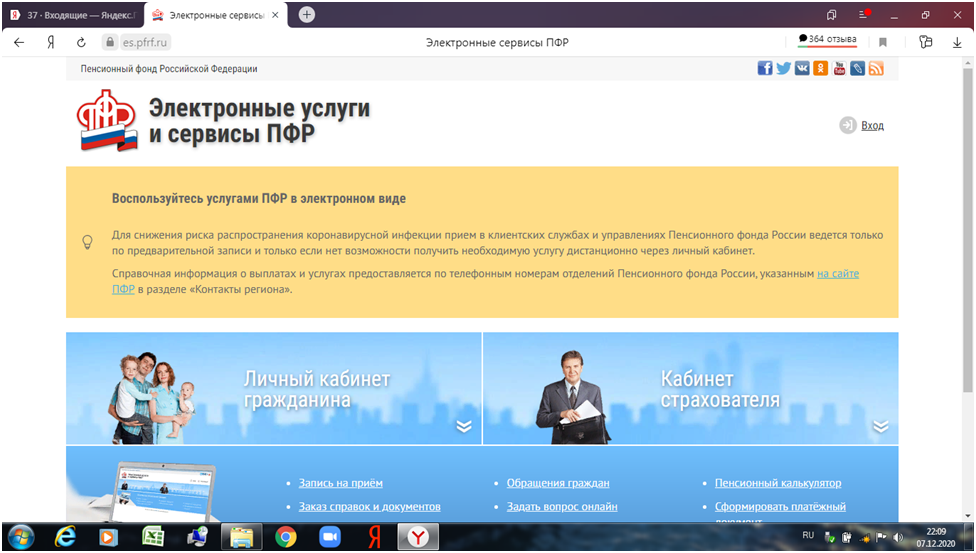Open the Личный кабинет гражданина banner
This screenshot has height=553, width=976.
[274, 389]
